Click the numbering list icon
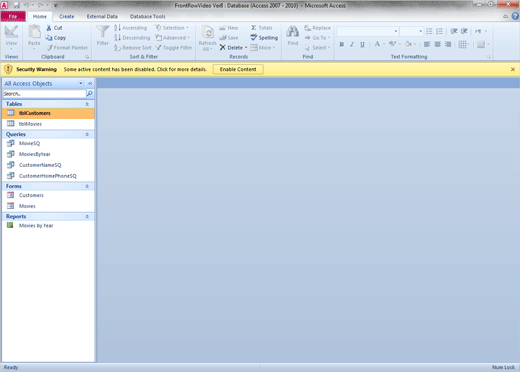This screenshot has width=520, height=372. (x=439, y=31)
